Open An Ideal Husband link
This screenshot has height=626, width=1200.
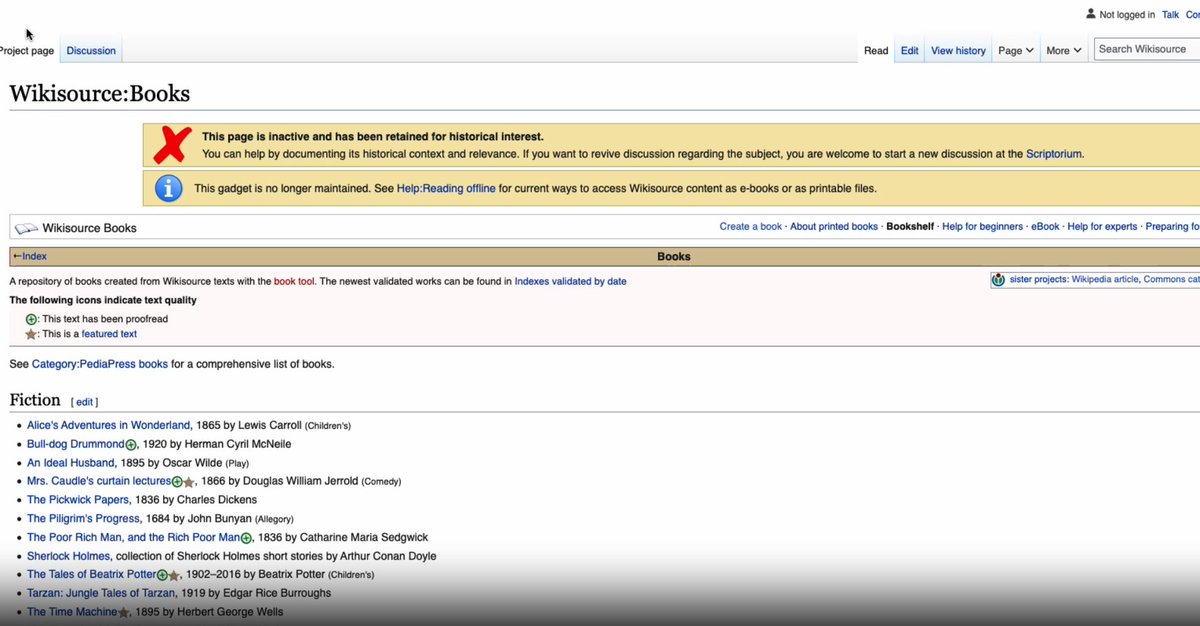71,463
